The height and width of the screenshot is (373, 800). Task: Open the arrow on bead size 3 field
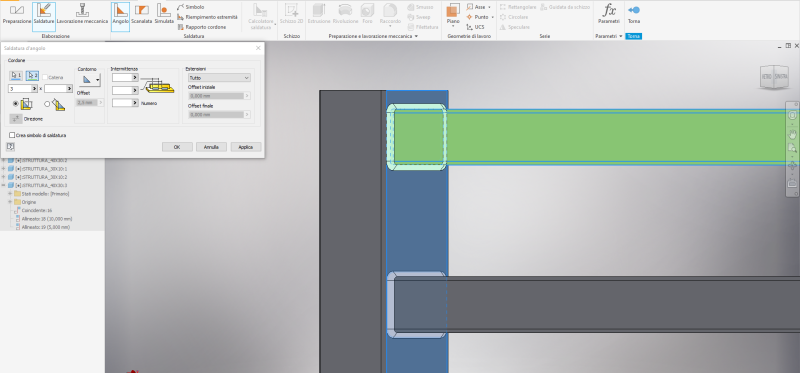35,89
